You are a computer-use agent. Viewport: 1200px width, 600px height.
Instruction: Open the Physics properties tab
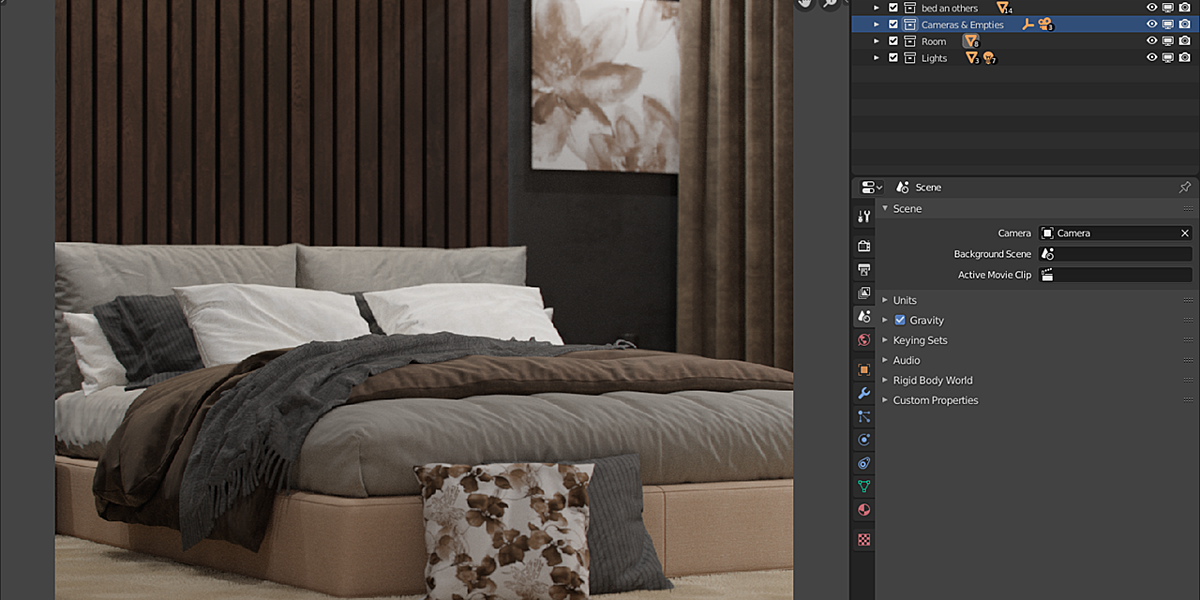tap(864, 439)
